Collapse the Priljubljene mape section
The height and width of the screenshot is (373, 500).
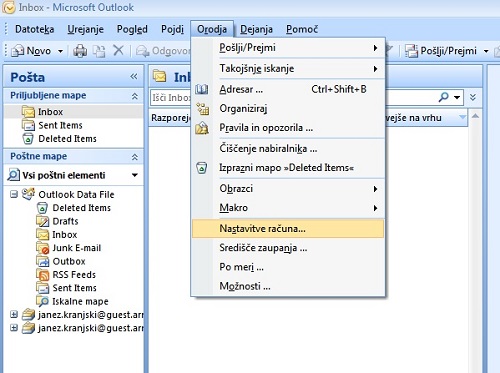pyautogui.click(x=135, y=96)
